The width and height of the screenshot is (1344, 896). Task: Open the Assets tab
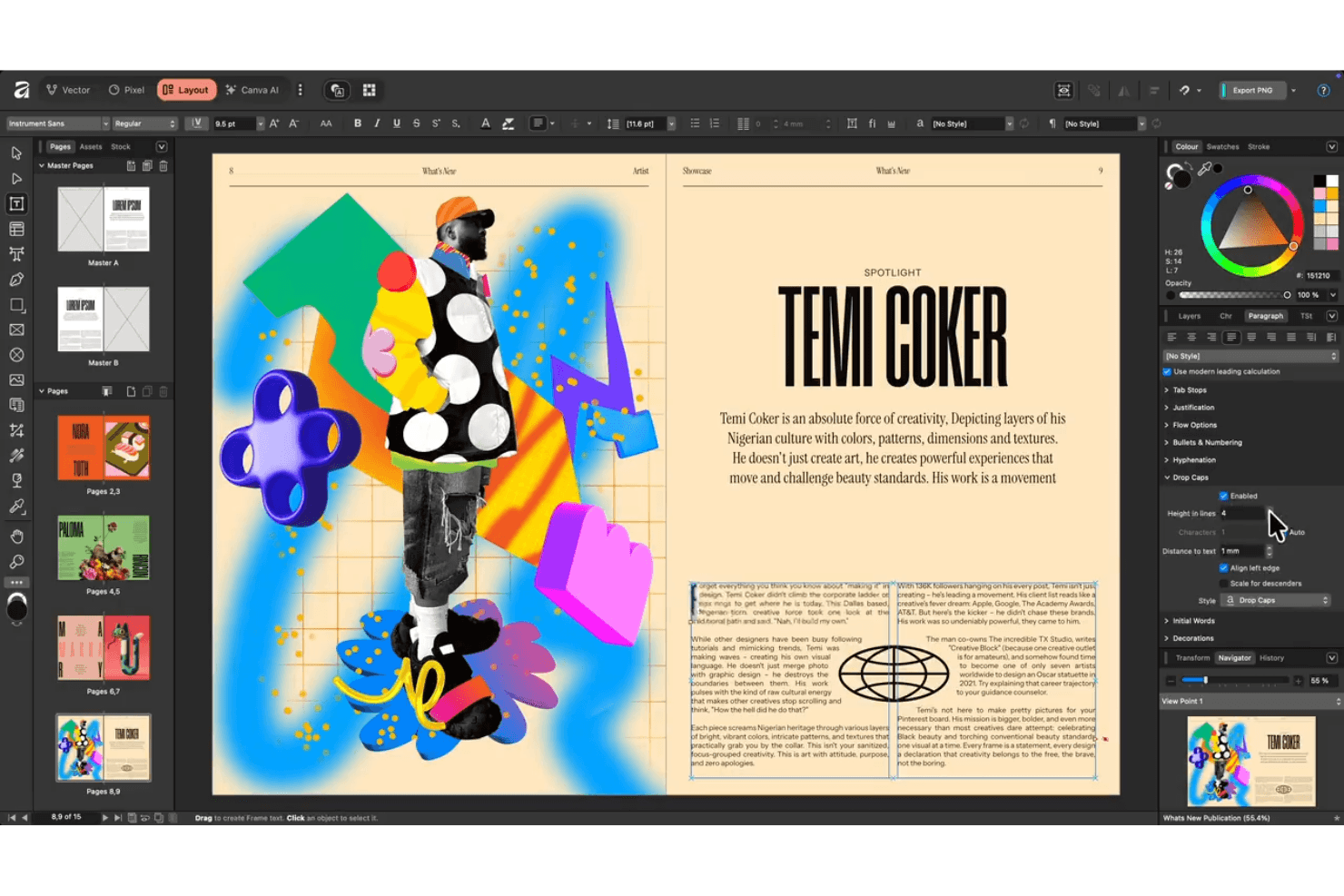tap(91, 147)
